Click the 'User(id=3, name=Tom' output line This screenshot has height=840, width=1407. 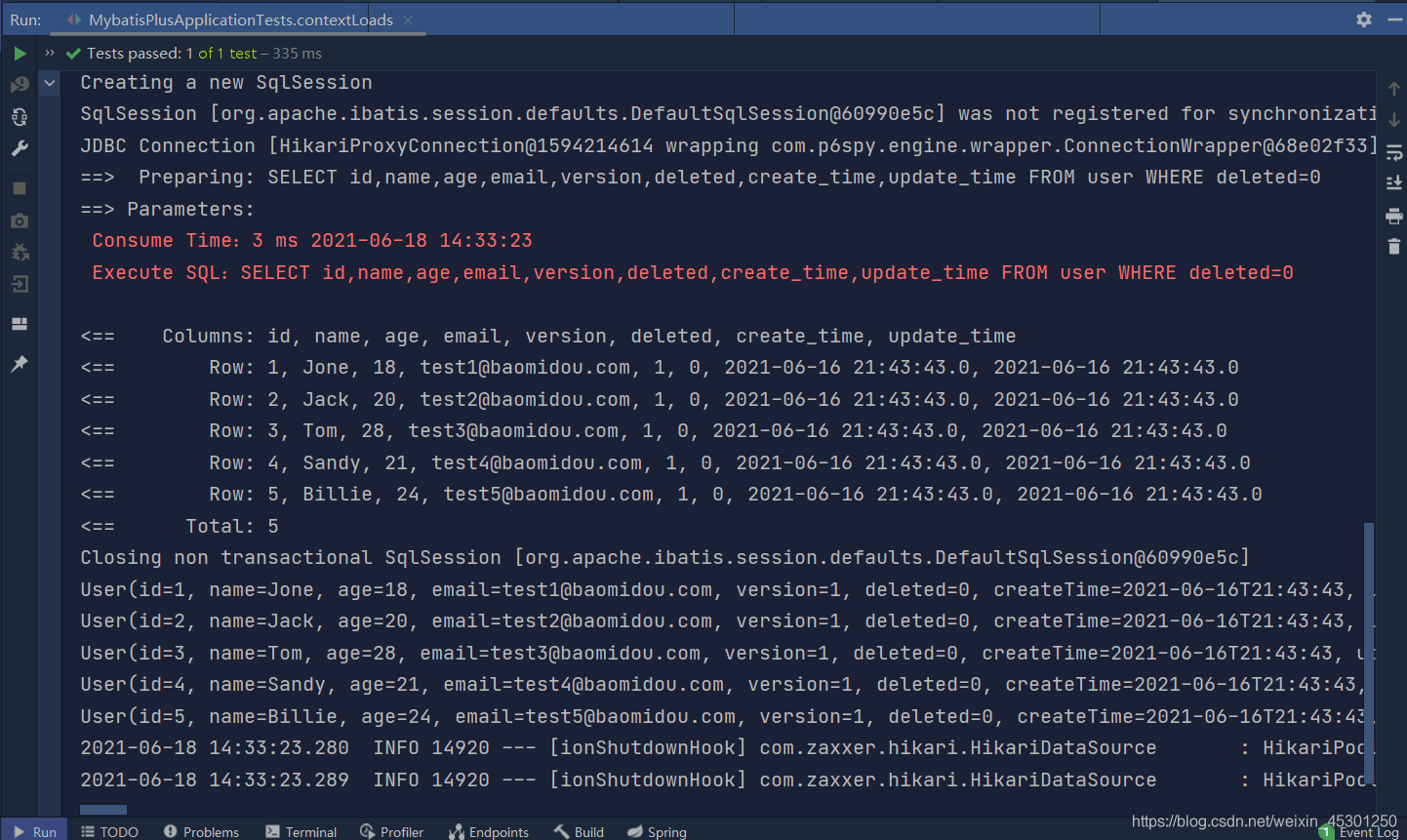pos(728,654)
